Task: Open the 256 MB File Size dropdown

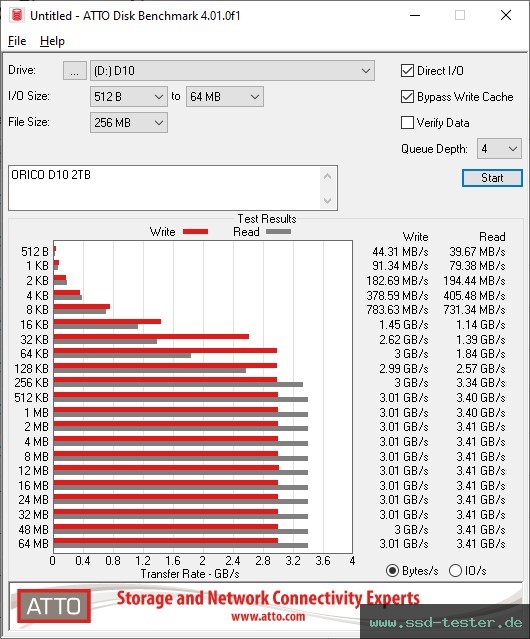Action: [x=129, y=123]
